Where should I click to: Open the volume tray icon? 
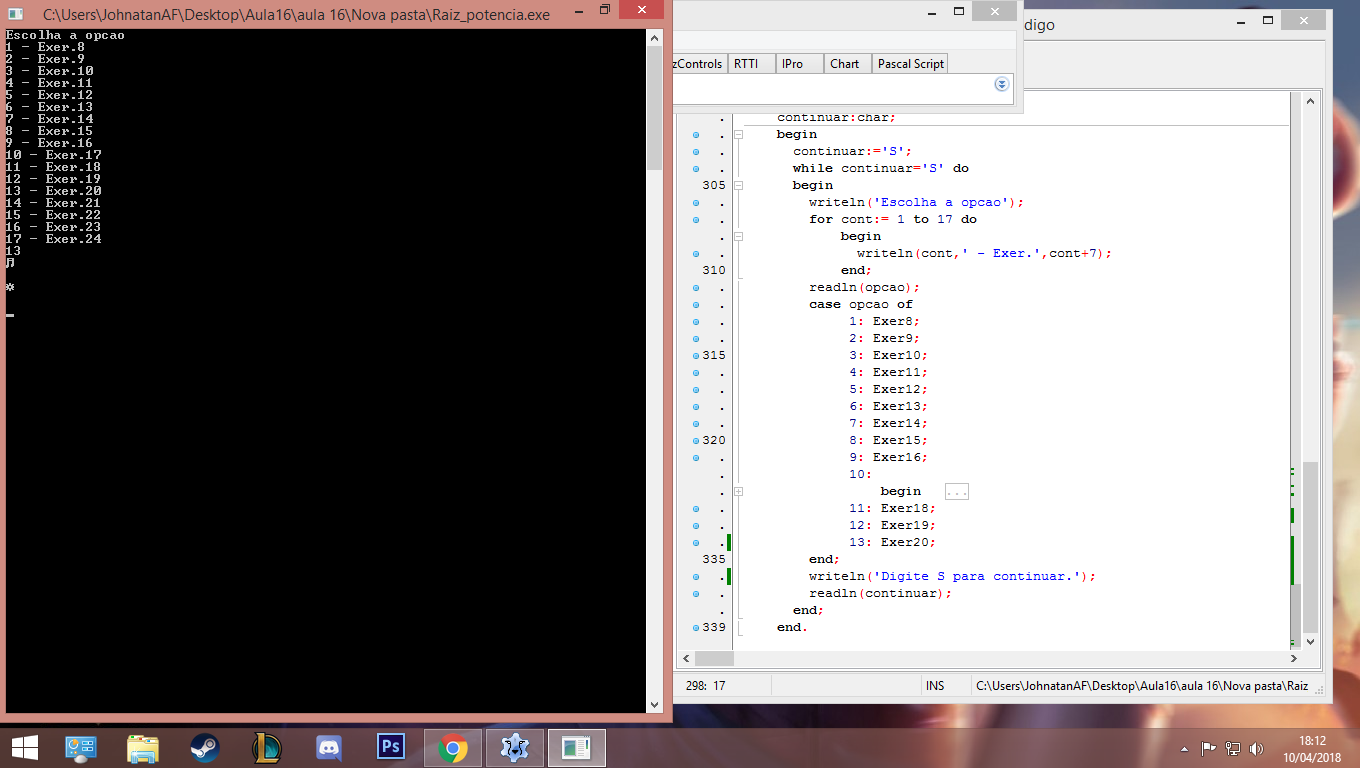click(1257, 748)
